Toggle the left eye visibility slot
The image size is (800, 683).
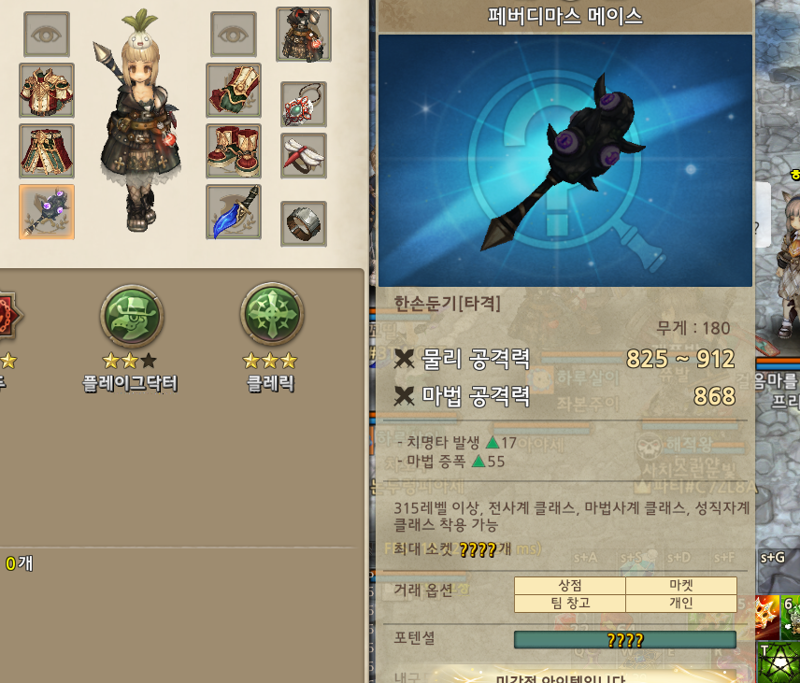[x=46, y=34]
